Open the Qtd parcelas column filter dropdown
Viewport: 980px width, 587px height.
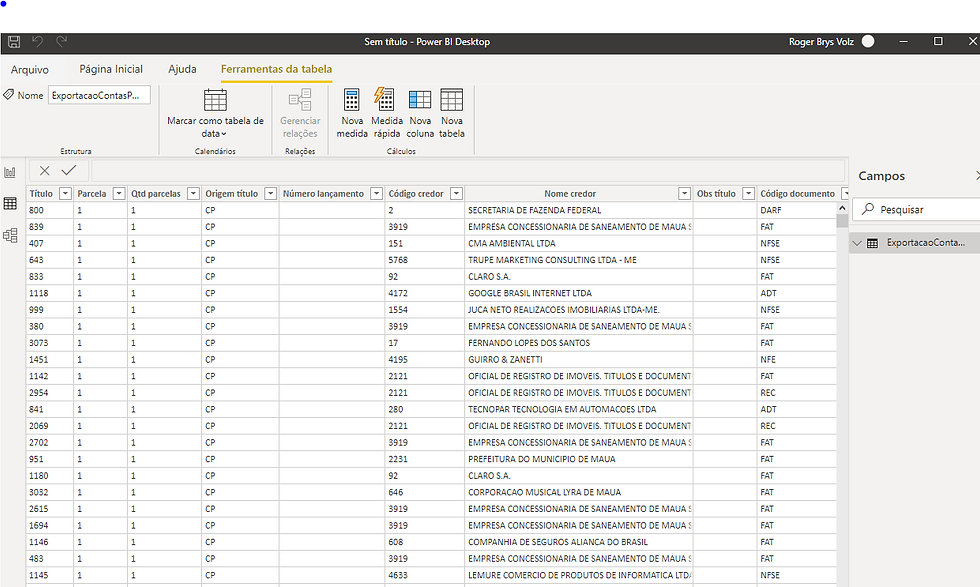193,194
